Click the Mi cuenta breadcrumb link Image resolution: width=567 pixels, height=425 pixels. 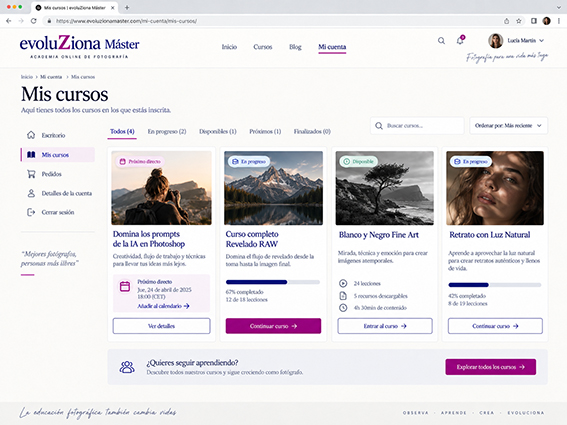(51, 77)
